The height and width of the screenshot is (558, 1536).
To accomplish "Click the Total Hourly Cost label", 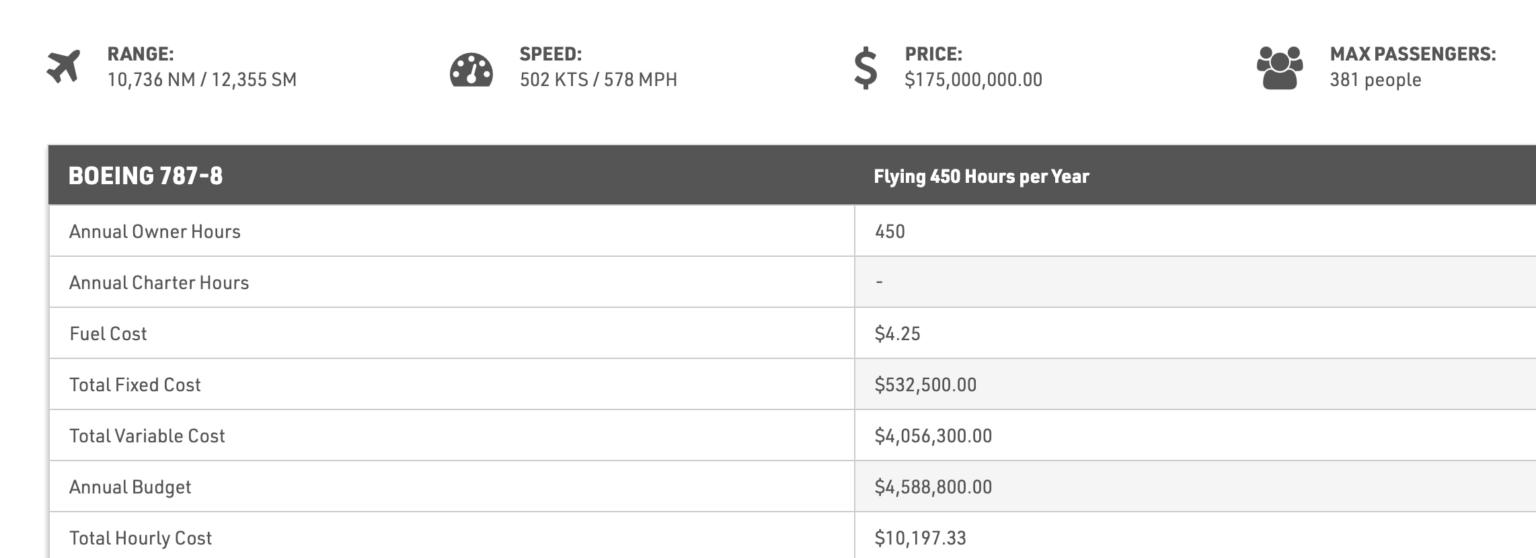I will (141, 538).
